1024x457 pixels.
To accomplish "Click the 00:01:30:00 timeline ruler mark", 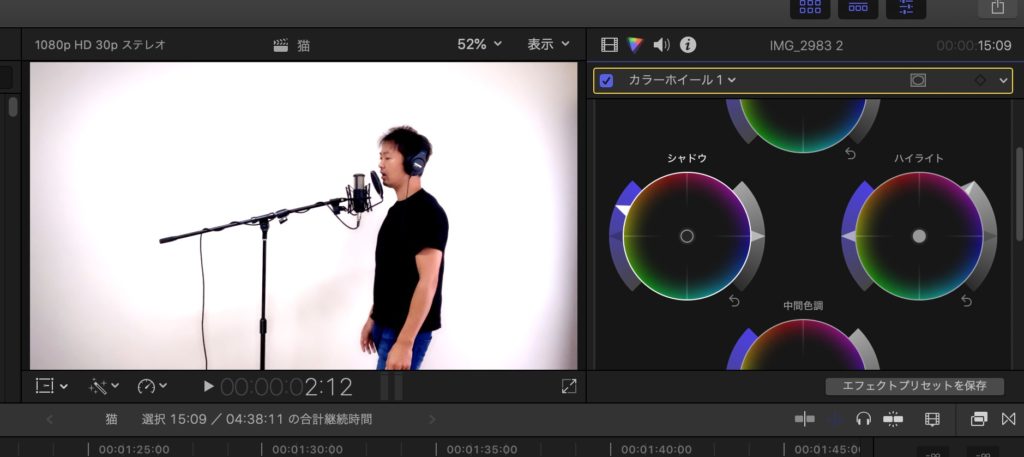I will coord(307,449).
